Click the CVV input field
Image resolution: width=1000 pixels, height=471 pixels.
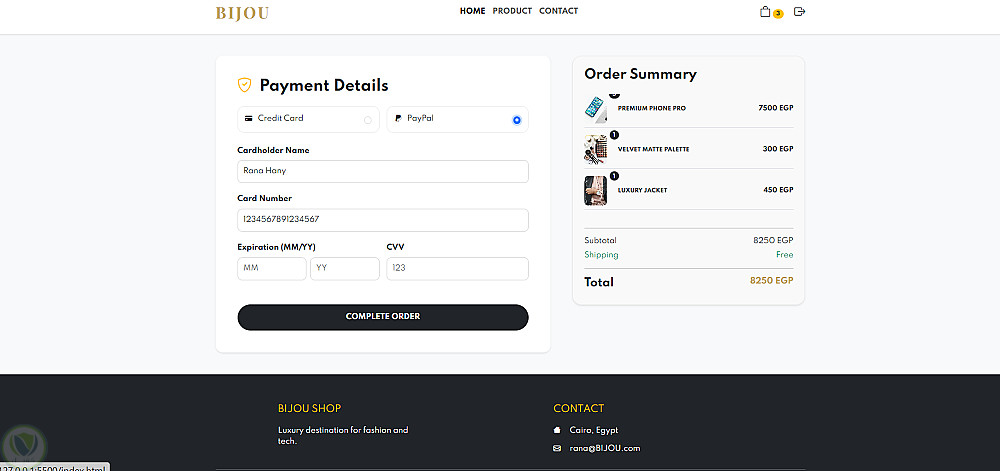pos(457,268)
